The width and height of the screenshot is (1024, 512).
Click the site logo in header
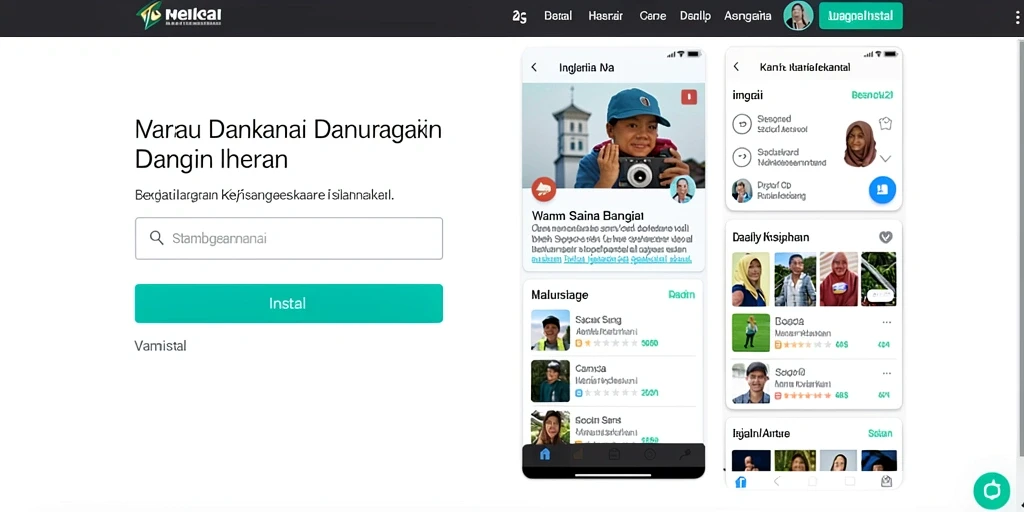(x=179, y=15)
